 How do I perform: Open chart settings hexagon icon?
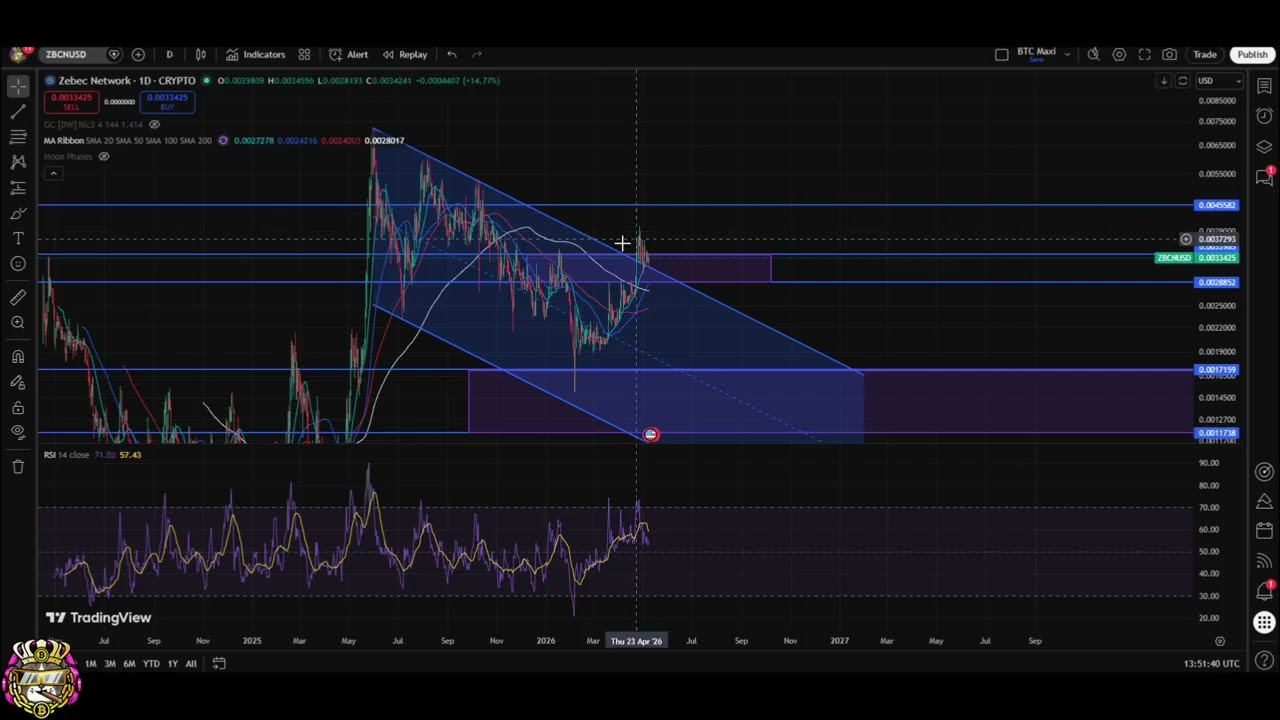(1119, 55)
